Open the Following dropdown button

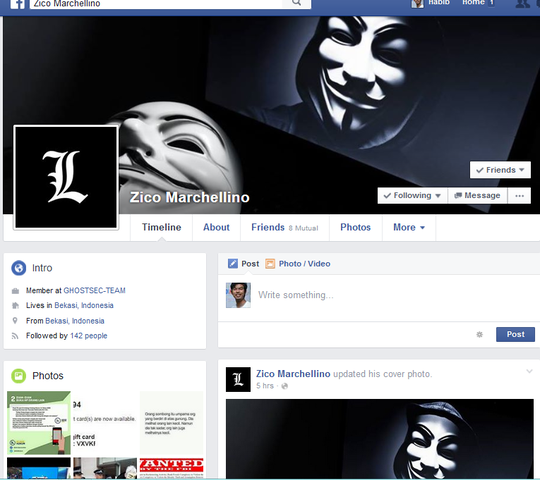coord(412,196)
